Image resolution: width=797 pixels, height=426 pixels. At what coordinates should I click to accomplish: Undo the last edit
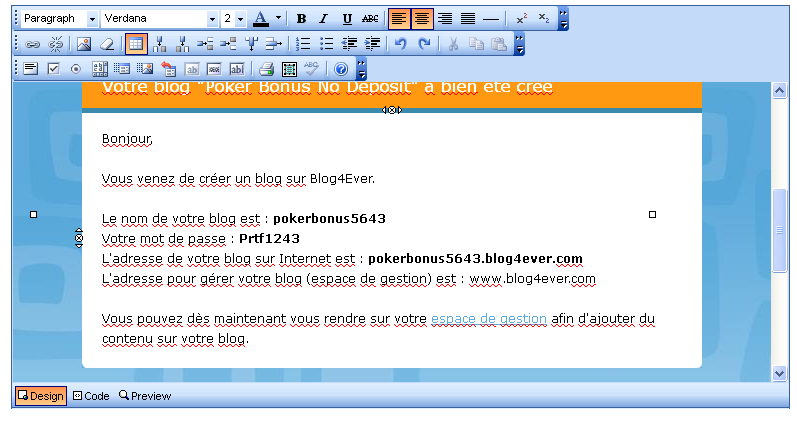(x=401, y=44)
